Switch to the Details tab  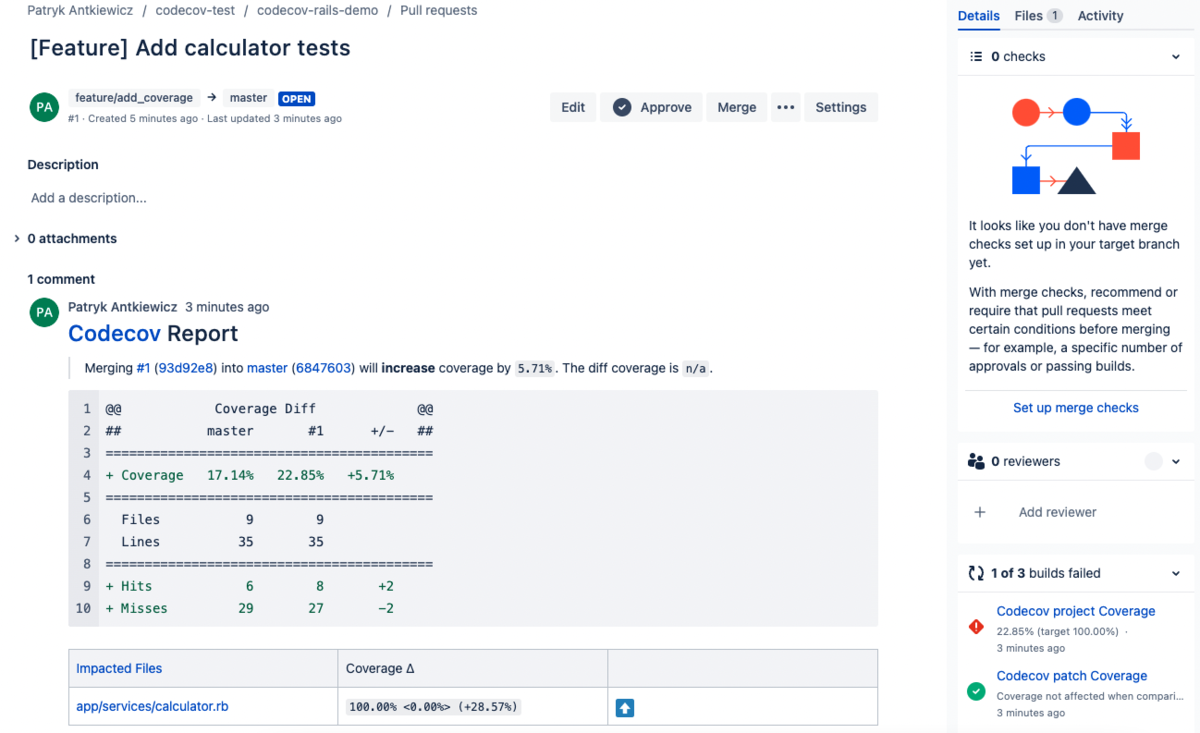click(978, 16)
